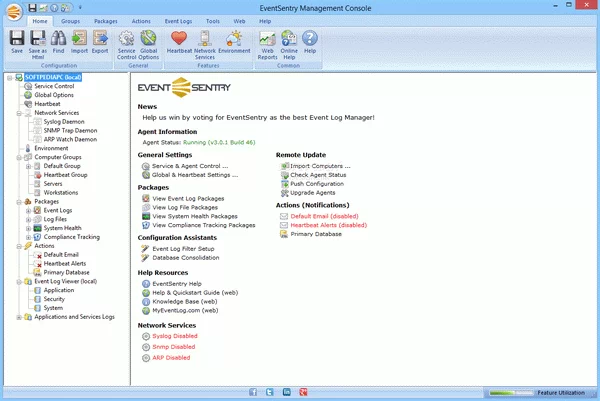Open Knowledge Base (web) link
600x401 pixels.
coord(185,302)
